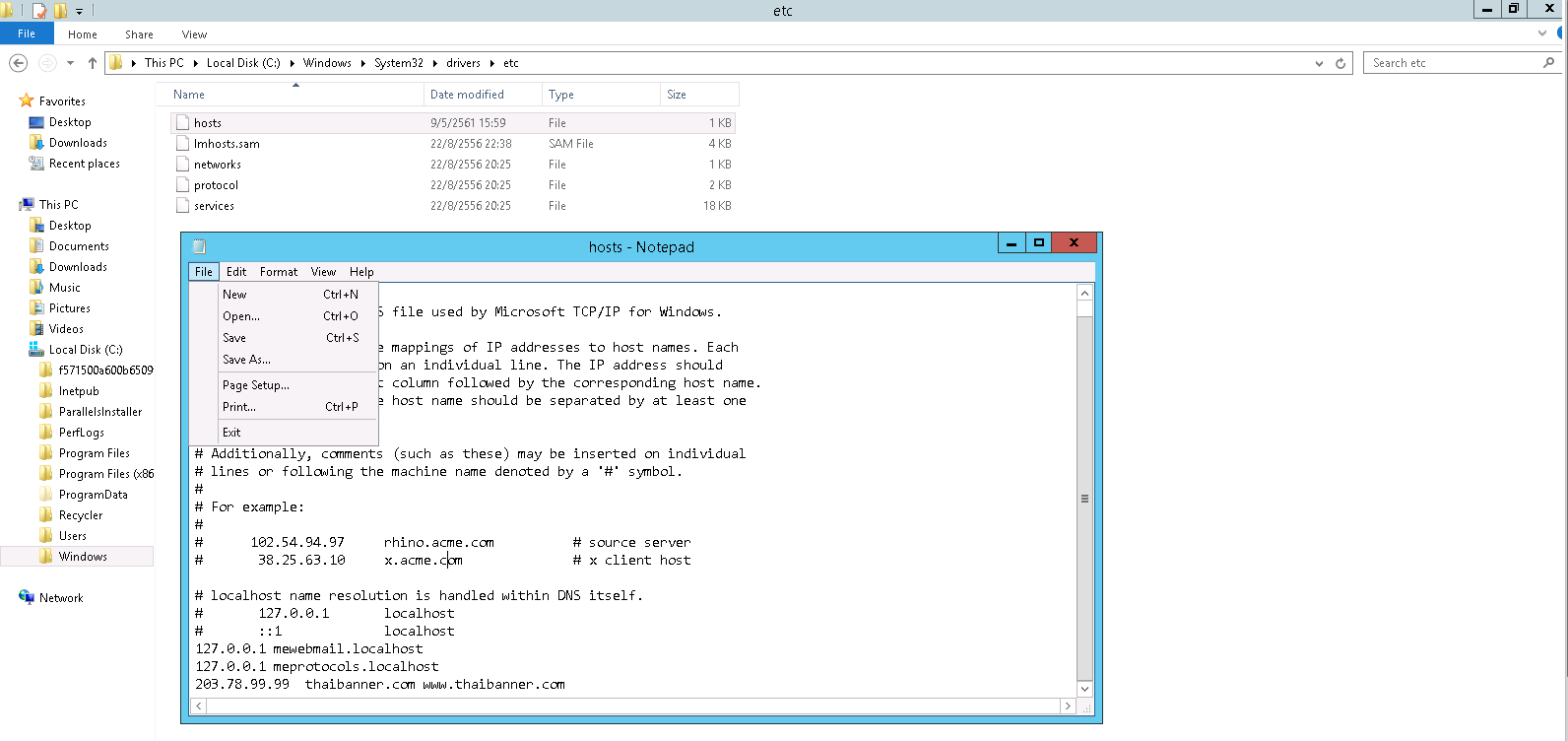Click the arrow after System32 in breadcrumb
Screen dimensions: 1568x741
pyautogui.click(x=434, y=63)
